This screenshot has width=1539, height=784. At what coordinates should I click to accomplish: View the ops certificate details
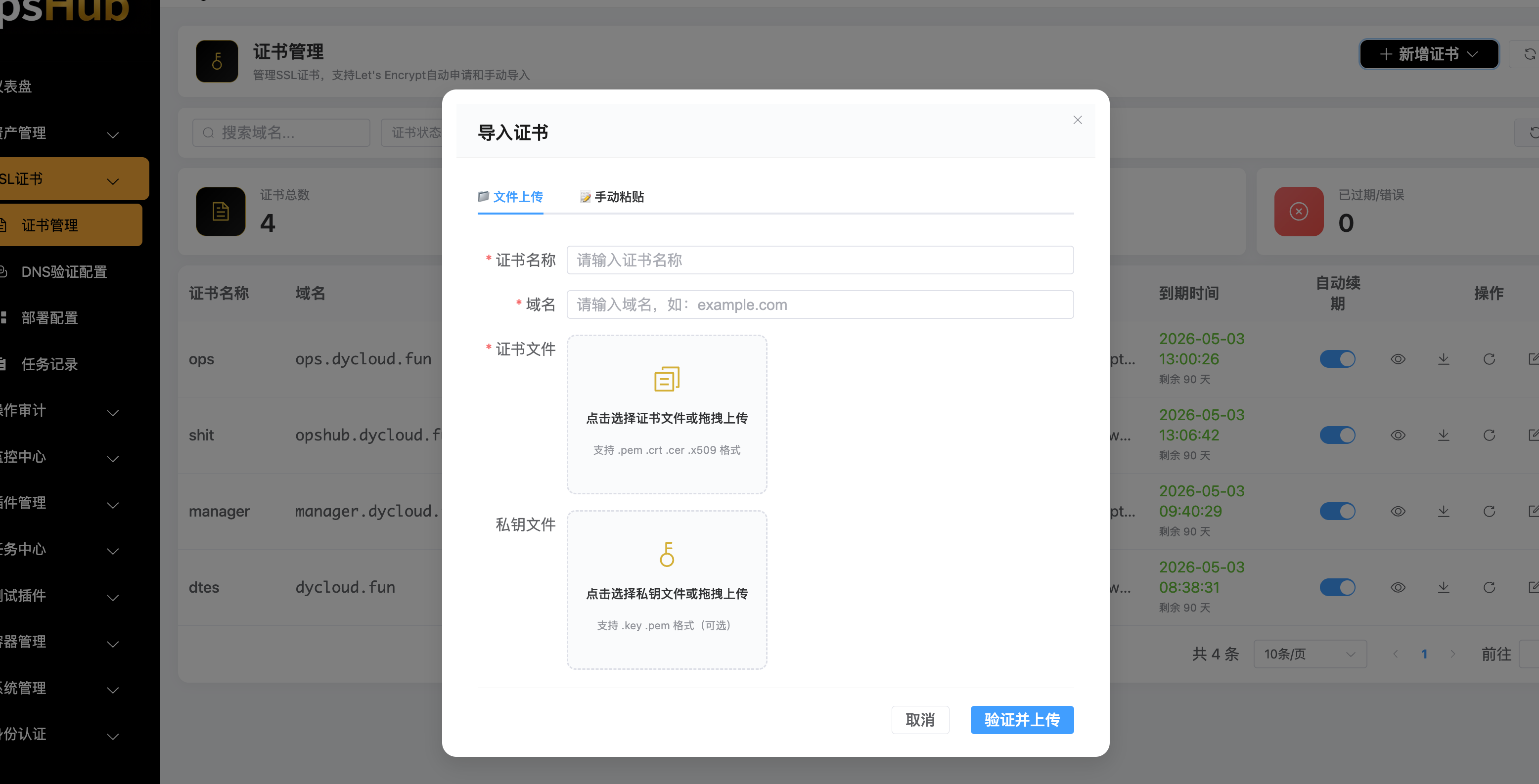tap(1399, 359)
